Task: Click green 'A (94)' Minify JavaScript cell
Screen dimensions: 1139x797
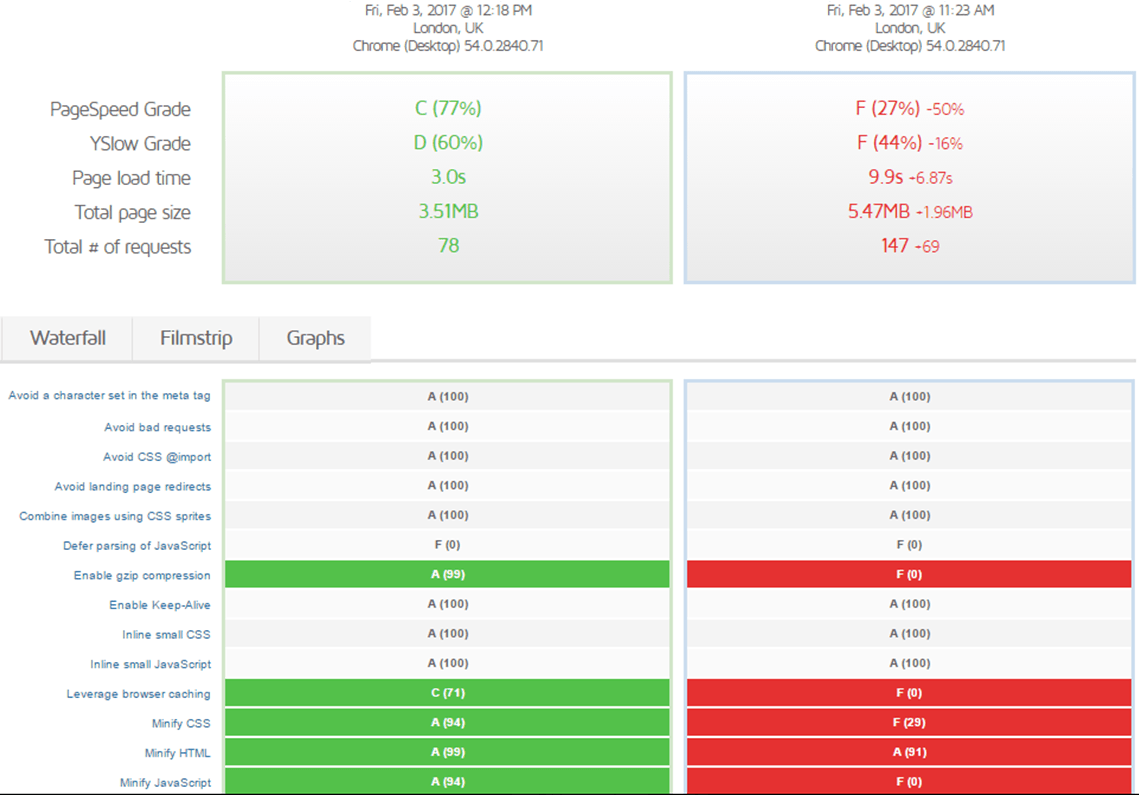Action: pos(447,781)
